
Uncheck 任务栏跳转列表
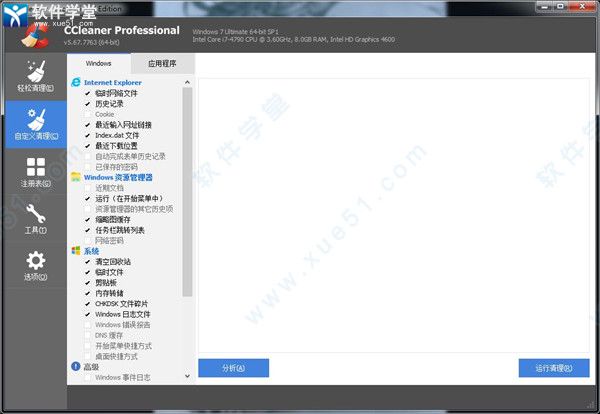(x=88, y=230)
